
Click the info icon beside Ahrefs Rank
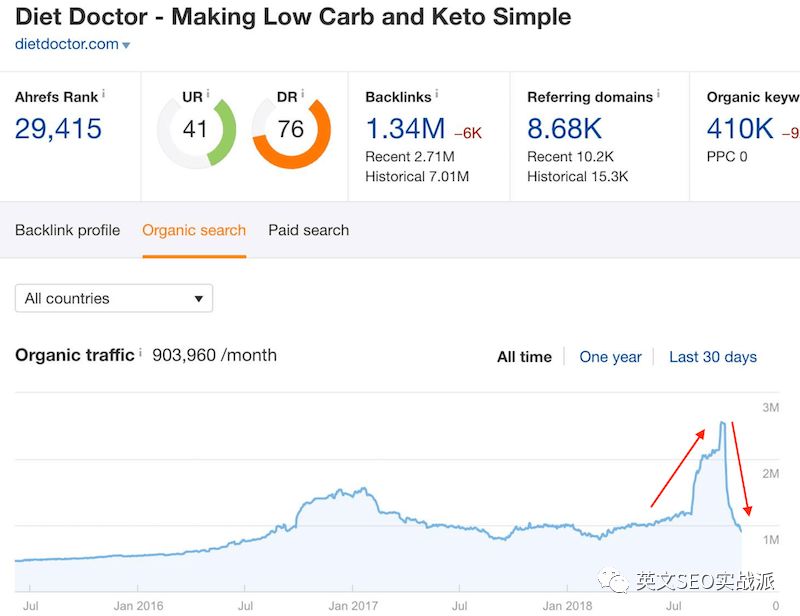pyautogui.click(x=104, y=93)
